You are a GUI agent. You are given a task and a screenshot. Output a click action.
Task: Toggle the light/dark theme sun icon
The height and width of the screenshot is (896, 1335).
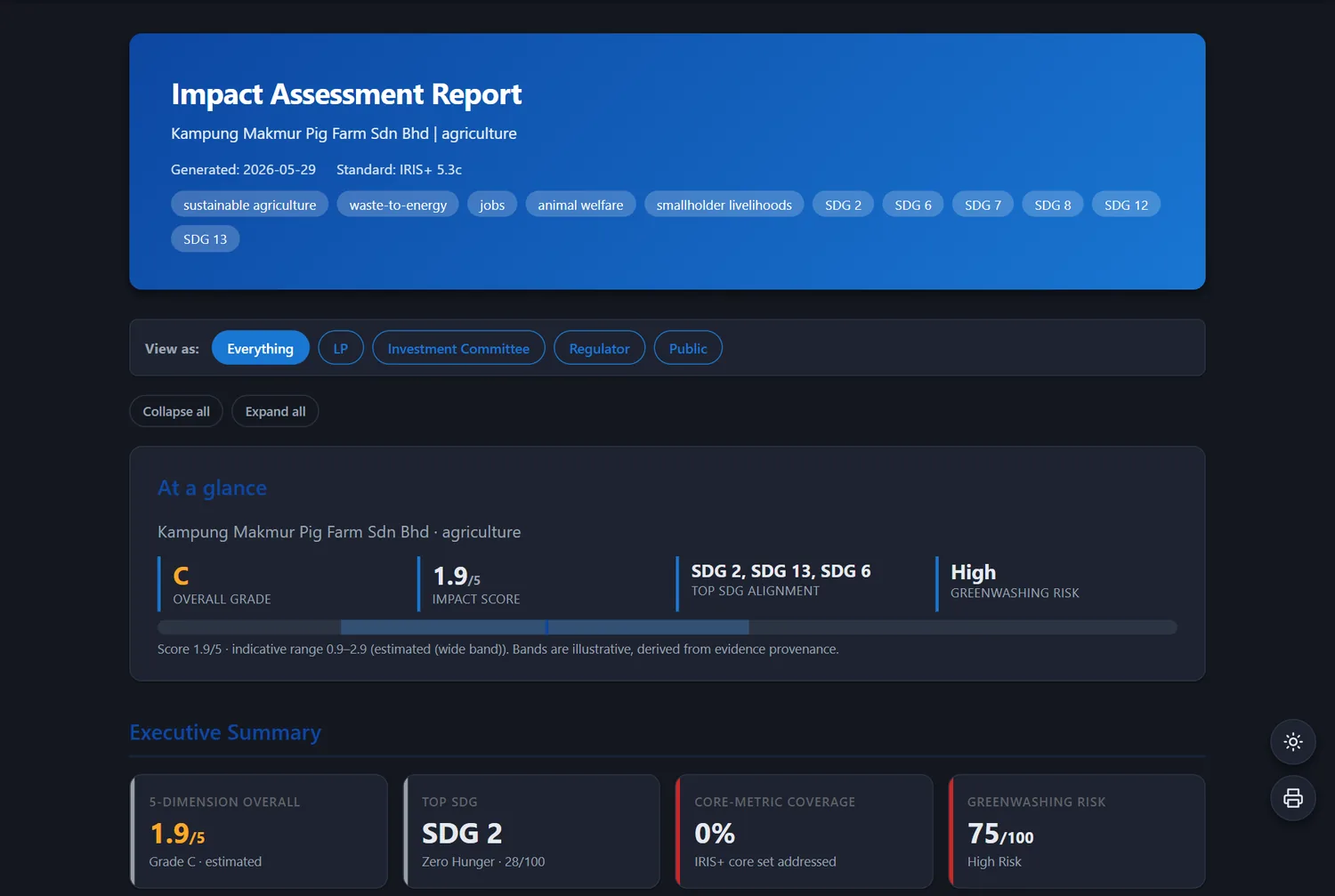click(1293, 742)
